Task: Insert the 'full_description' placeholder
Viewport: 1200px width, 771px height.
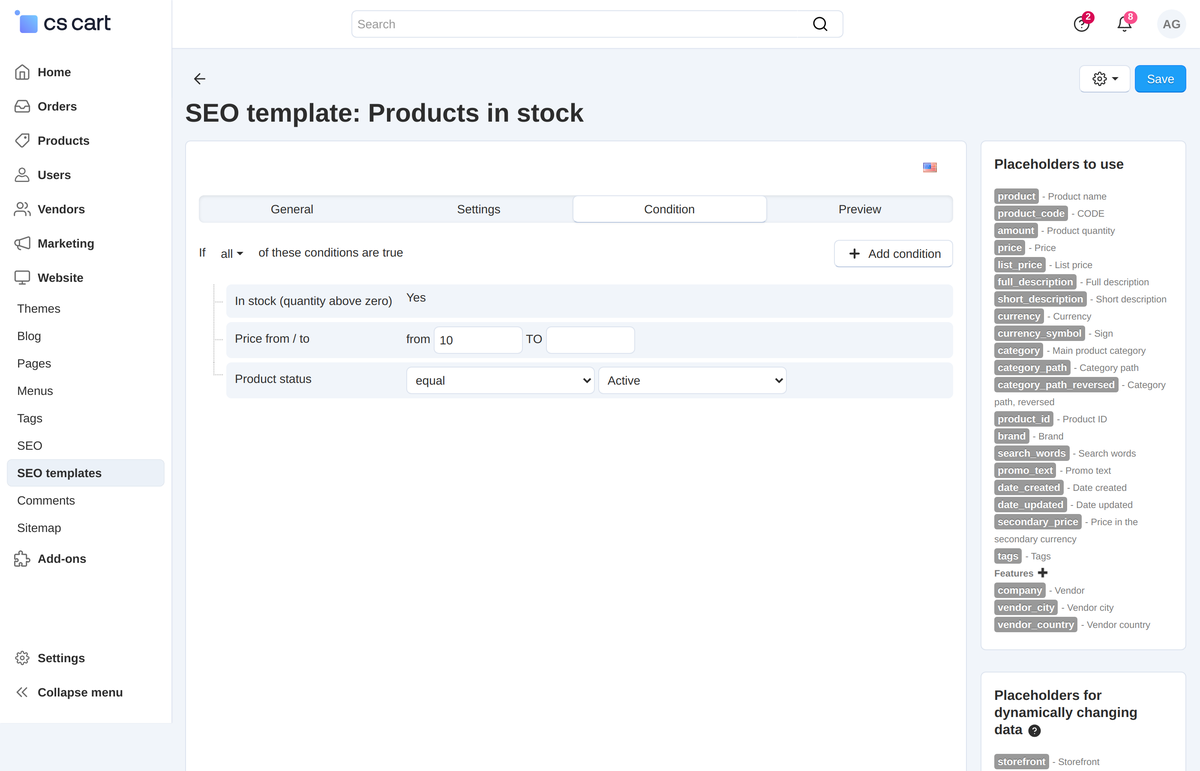Action: click(1035, 282)
